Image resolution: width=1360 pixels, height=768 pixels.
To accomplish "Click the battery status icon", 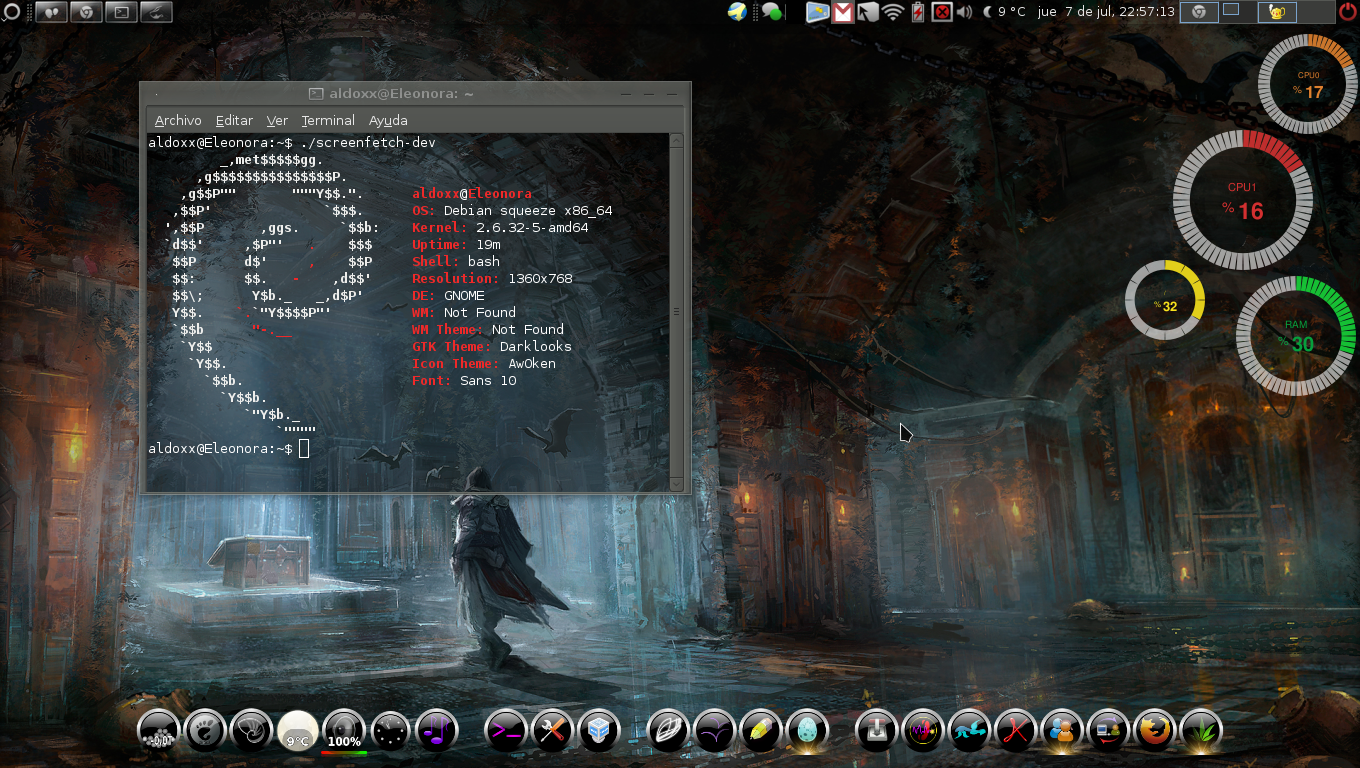I will coord(917,12).
